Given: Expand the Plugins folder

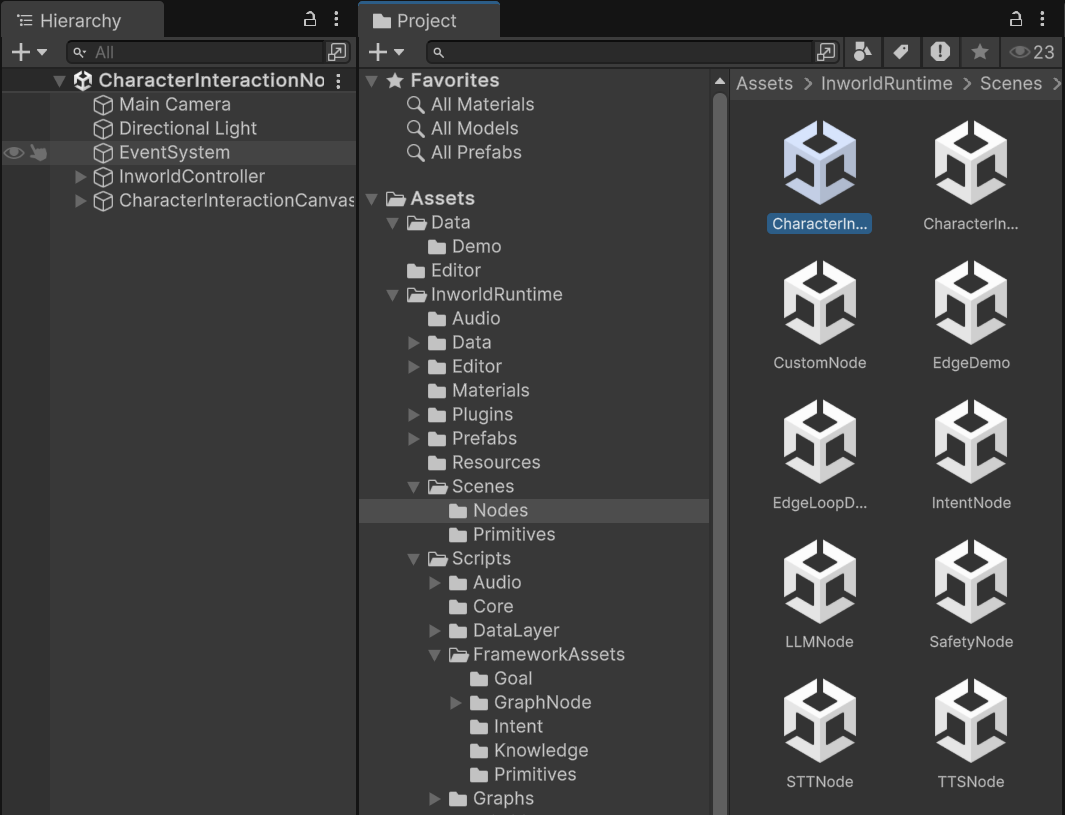Looking at the screenshot, I should (x=414, y=414).
